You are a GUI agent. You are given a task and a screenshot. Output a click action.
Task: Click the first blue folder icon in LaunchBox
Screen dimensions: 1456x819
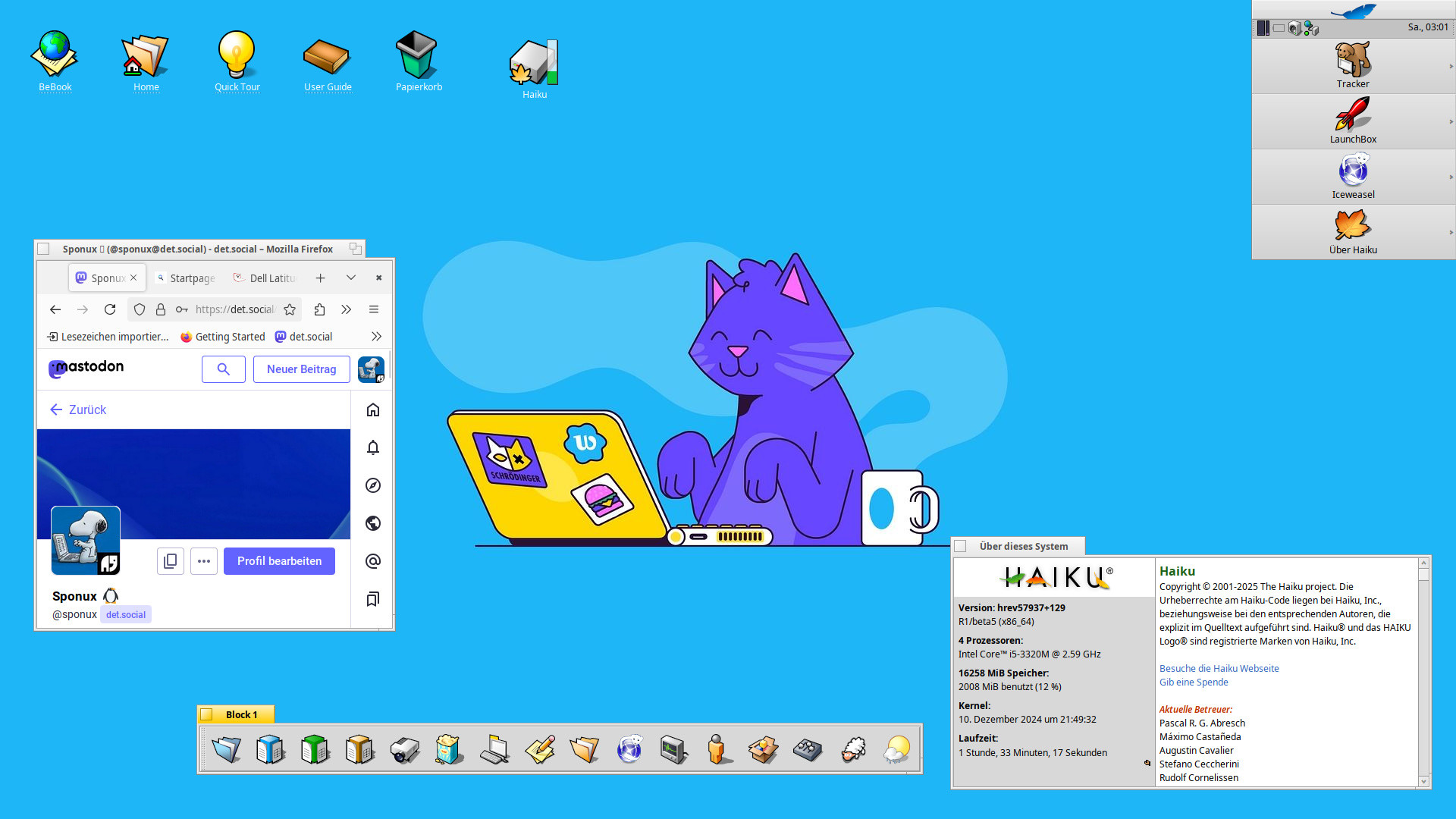[226, 749]
